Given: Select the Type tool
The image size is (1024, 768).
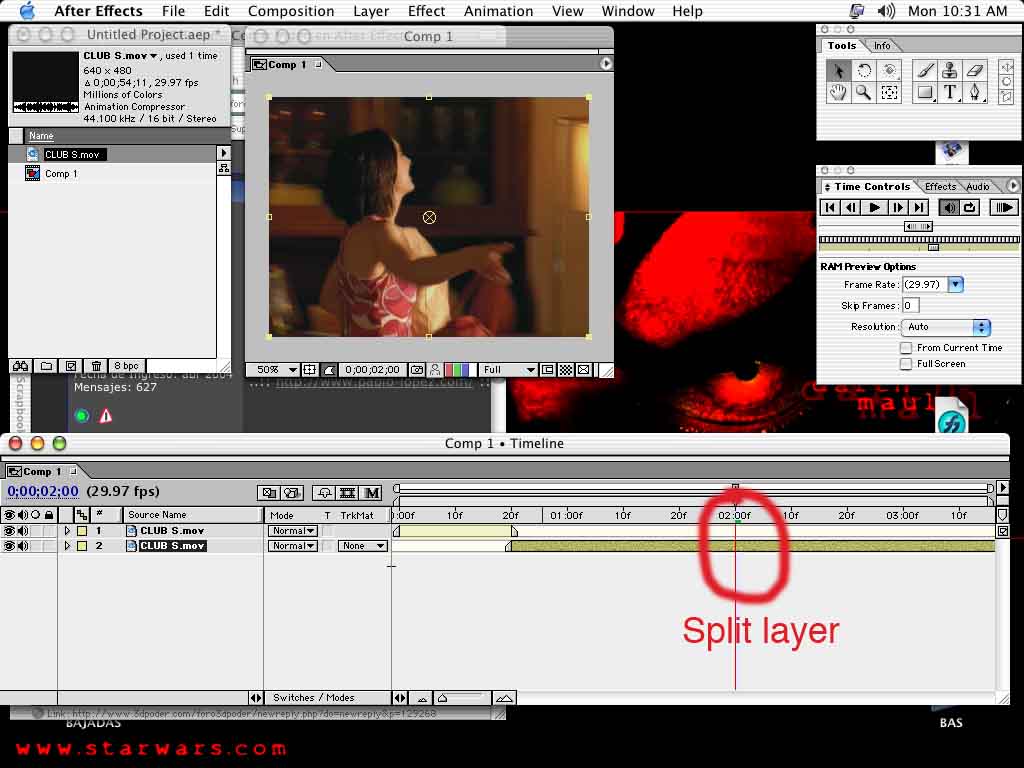Looking at the screenshot, I should pos(950,93).
